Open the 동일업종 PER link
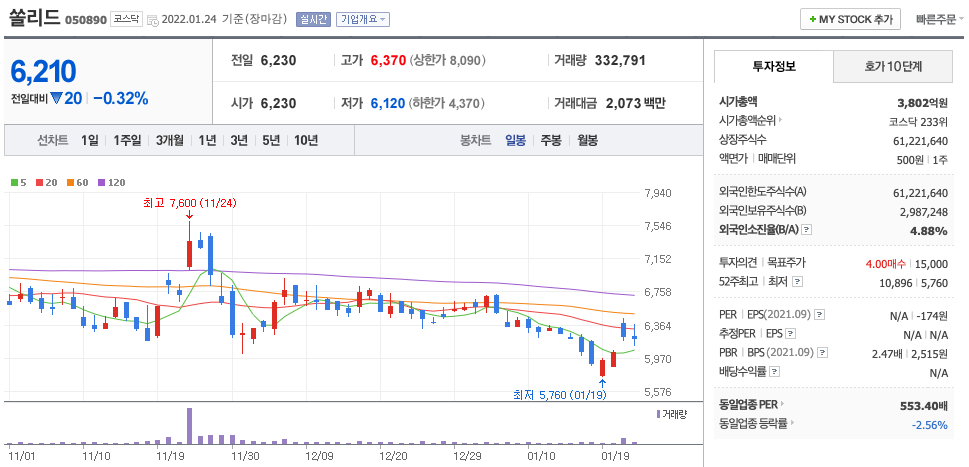 (752, 405)
